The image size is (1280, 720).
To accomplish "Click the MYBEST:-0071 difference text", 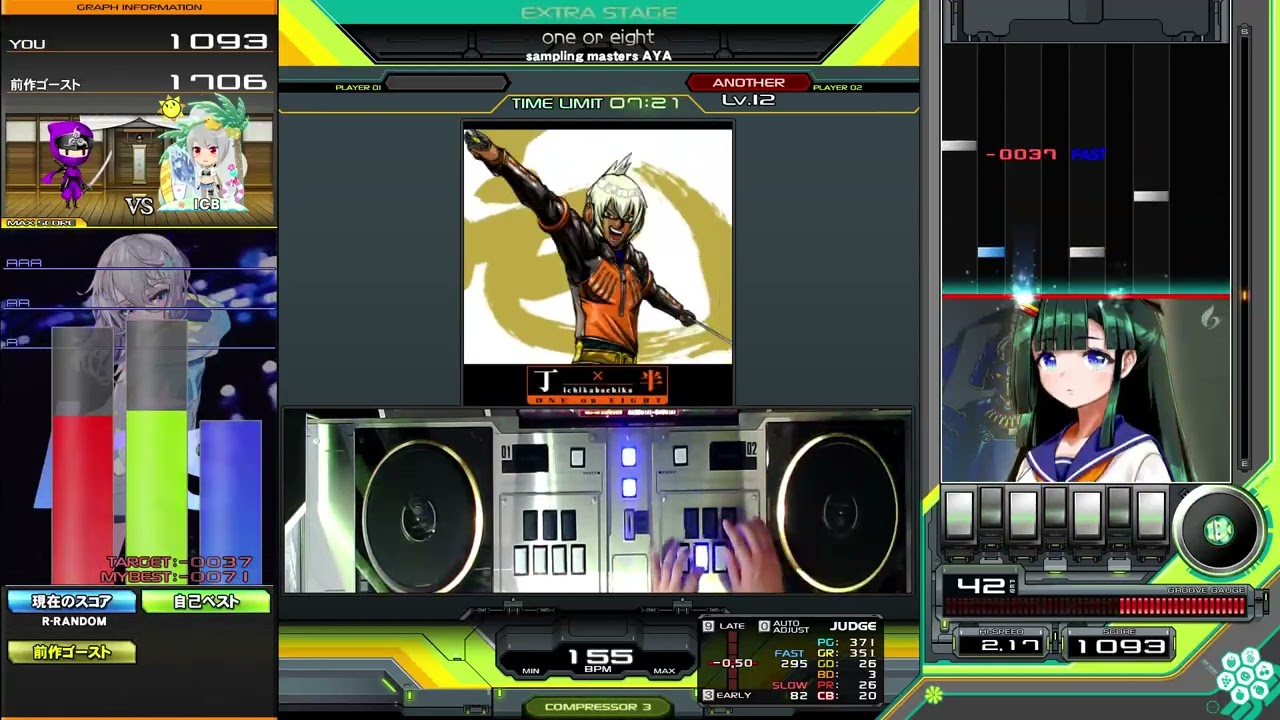I will click(x=177, y=577).
